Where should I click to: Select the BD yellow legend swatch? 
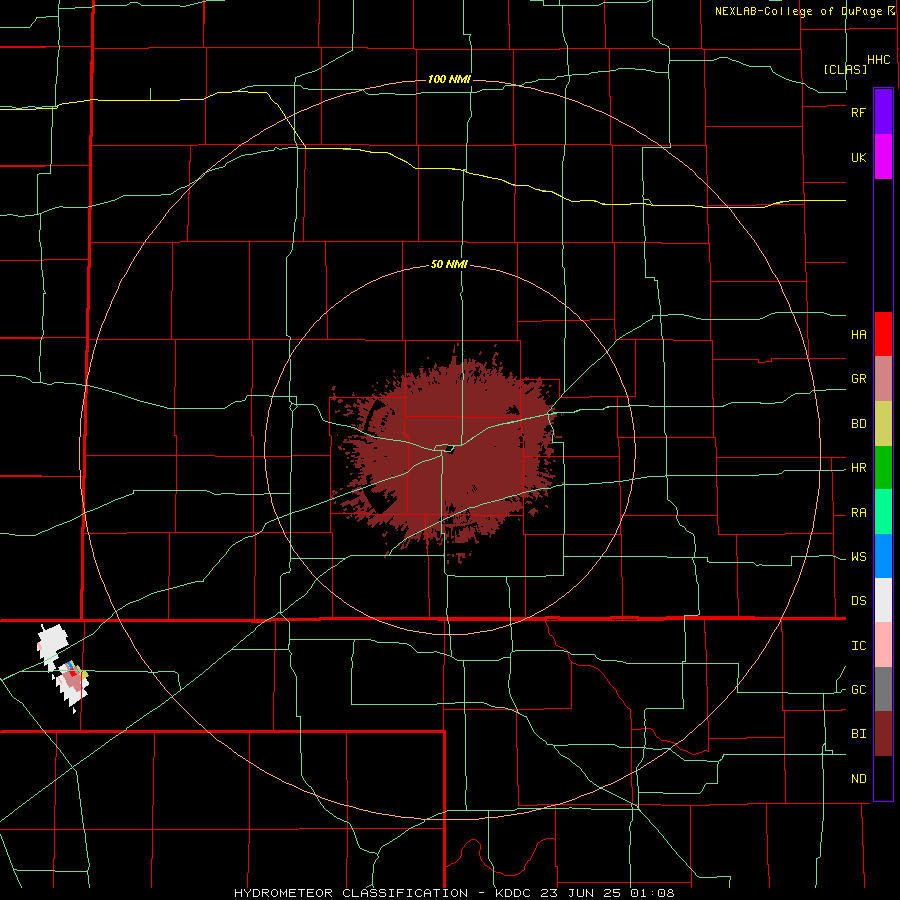(x=883, y=424)
